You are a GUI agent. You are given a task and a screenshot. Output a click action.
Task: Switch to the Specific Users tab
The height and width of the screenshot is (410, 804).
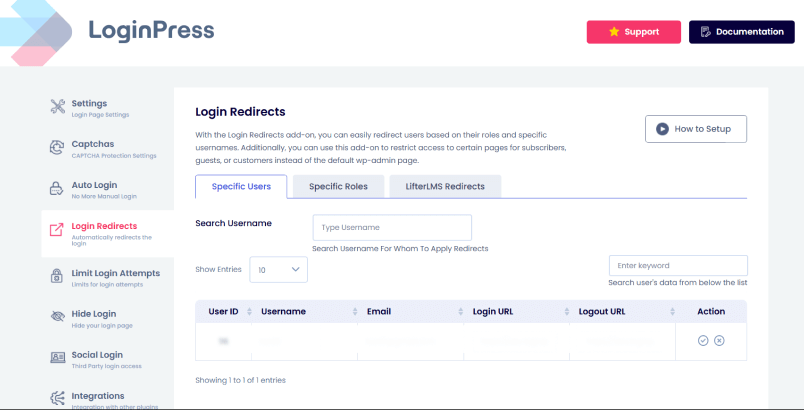pyautogui.click(x=241, y=187)
